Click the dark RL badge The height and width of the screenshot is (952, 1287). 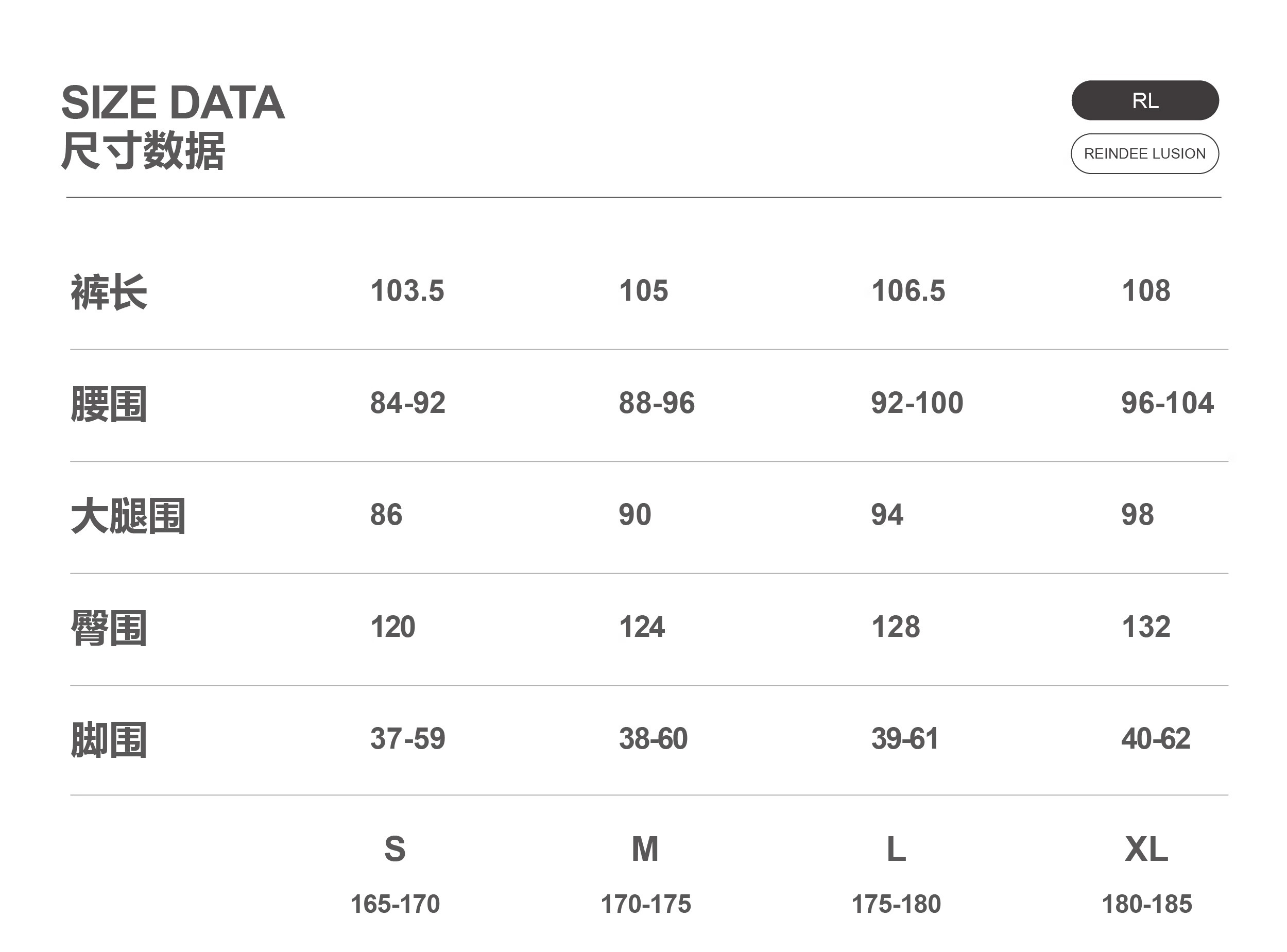(1145, 101)
